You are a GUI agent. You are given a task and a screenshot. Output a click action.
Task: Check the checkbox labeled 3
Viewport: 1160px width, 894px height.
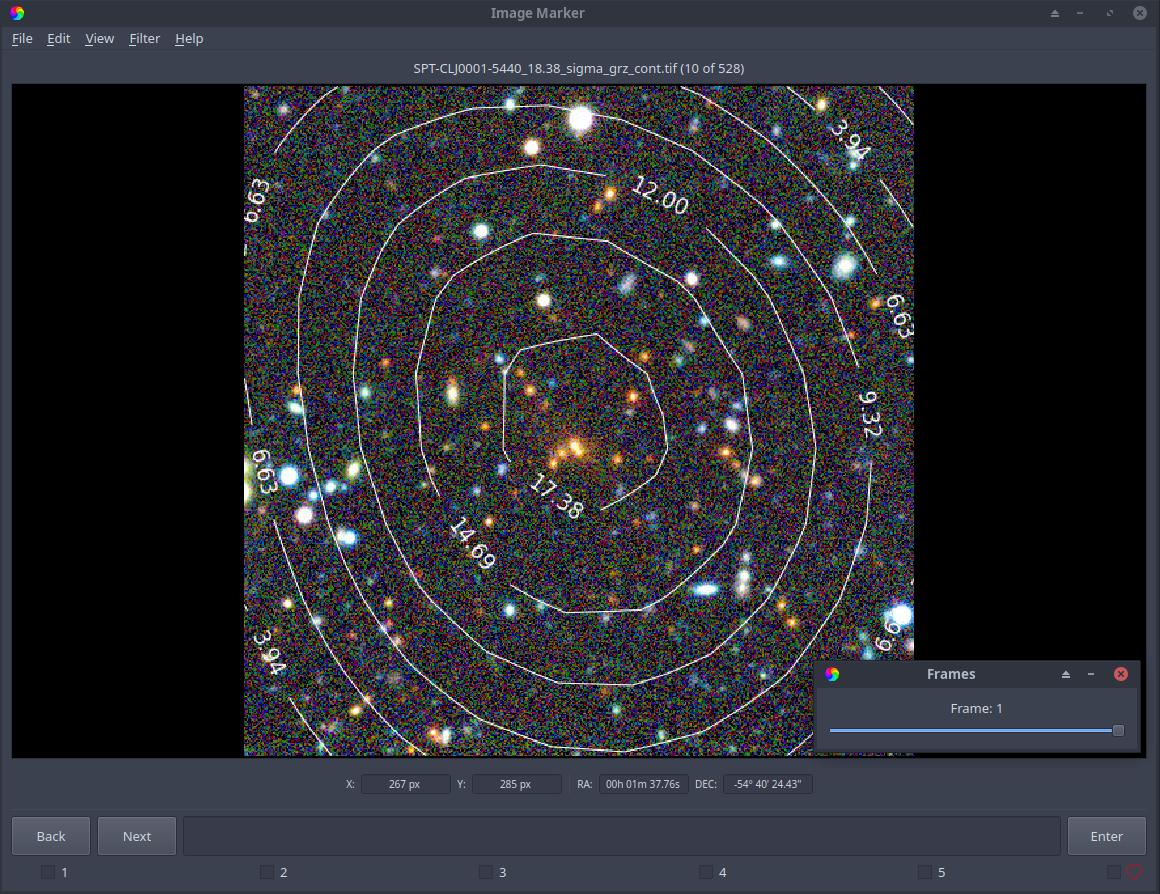[485, 873]
